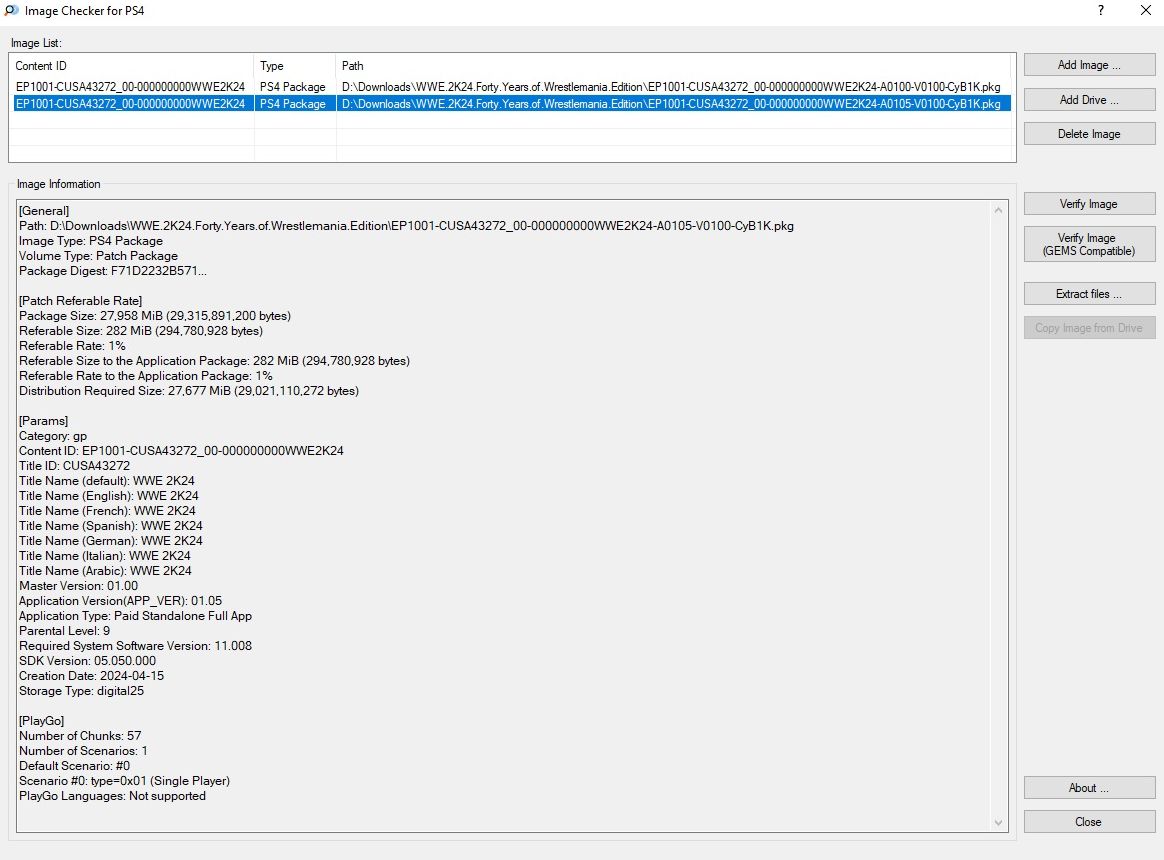This screenshot has height=860, width=1164.
Task: Sort list by Type column header
Action: point(295,65)
